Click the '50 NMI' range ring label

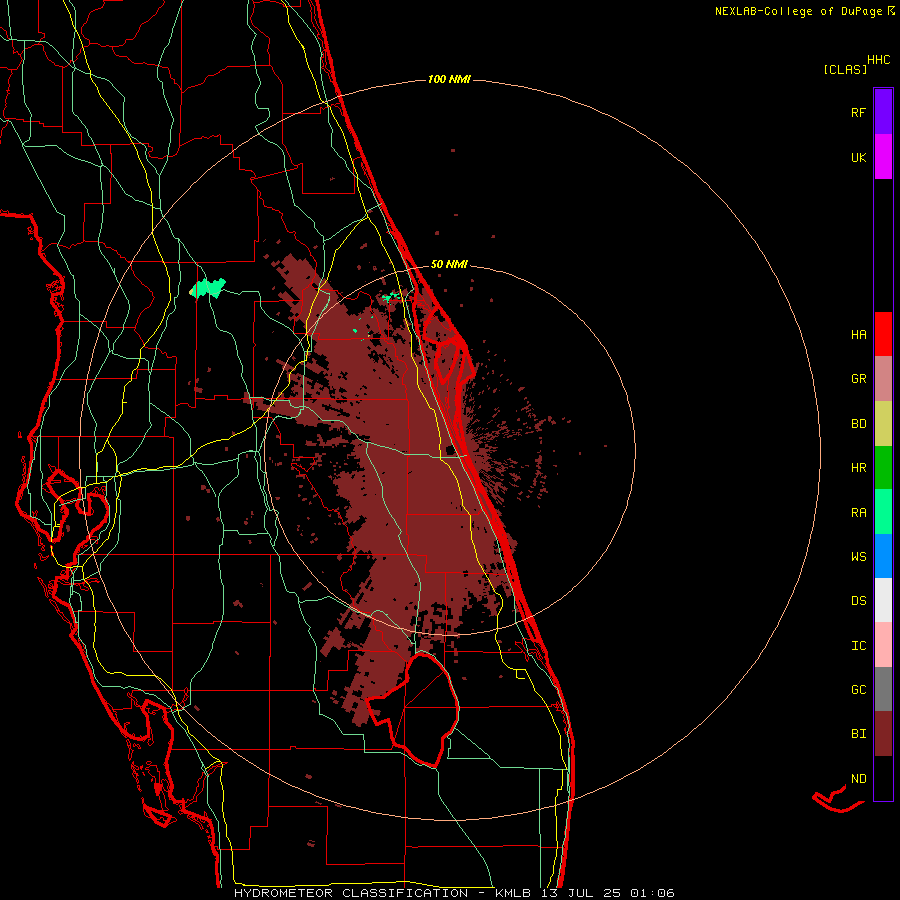pos(449,265)
